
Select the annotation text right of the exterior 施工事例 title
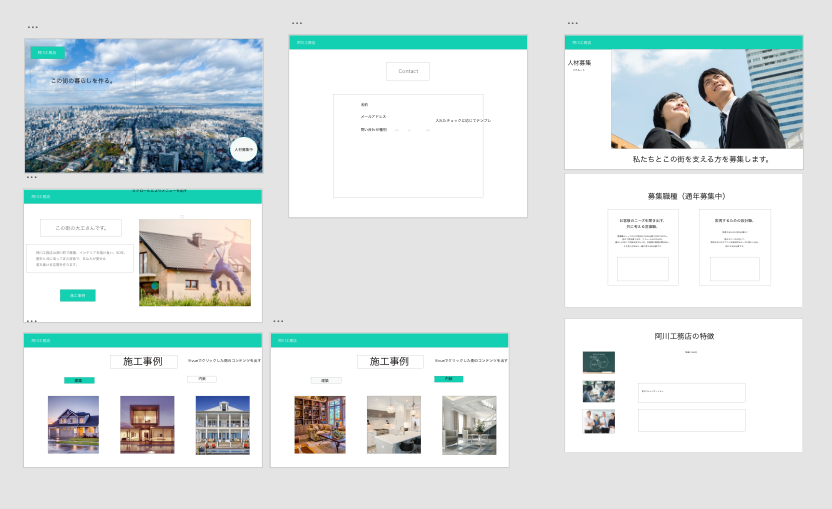pyautogui.click(x=224, y=361)
